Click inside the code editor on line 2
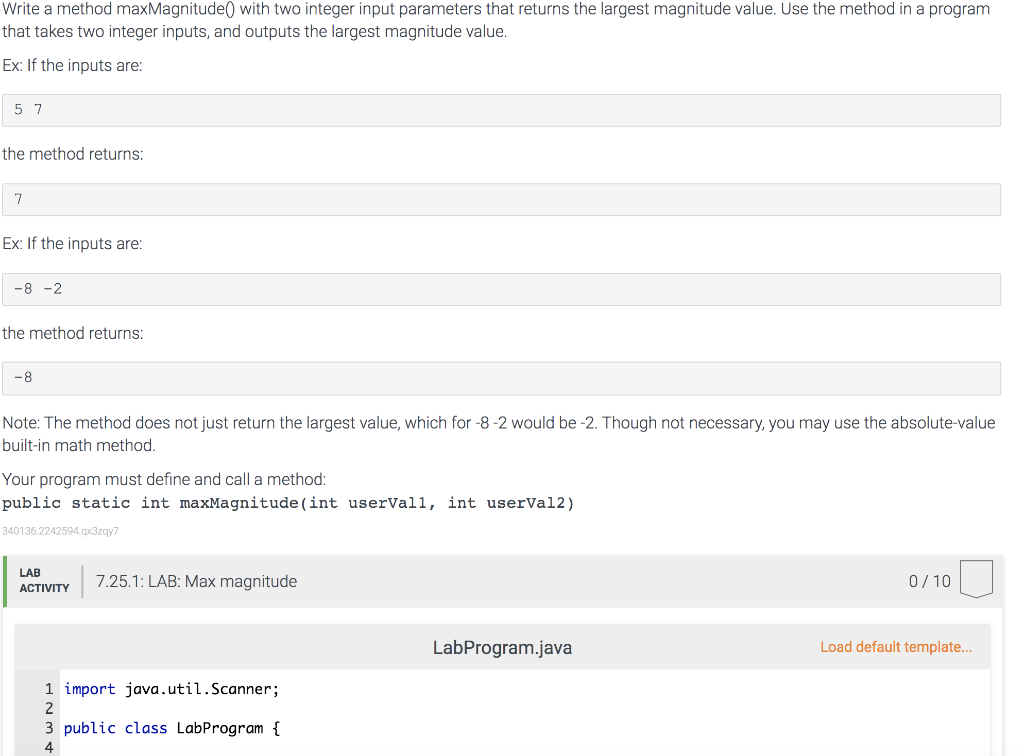The width and height of the screenshot is (1024, 756). 200,708
